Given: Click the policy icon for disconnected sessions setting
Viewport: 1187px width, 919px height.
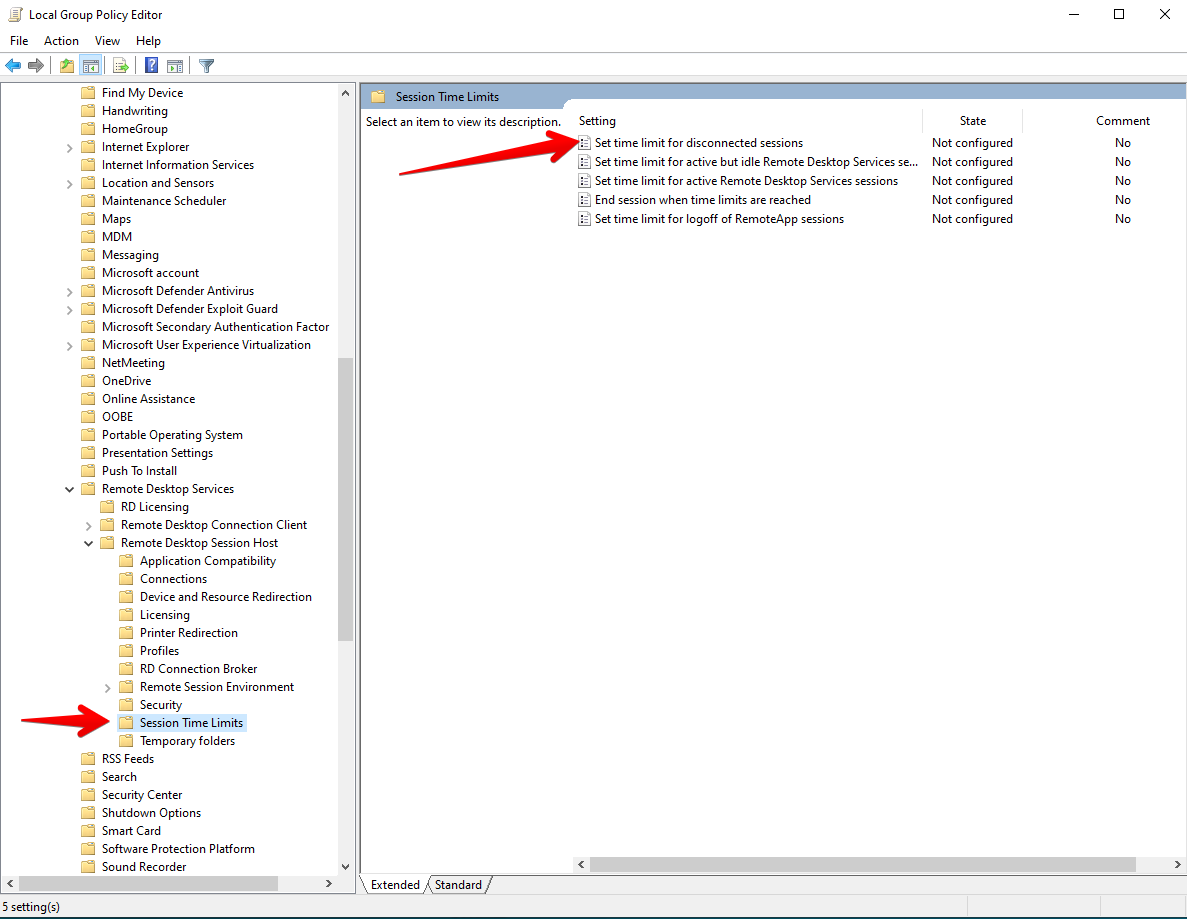Looking at the screenshot, I should [585, 143].
